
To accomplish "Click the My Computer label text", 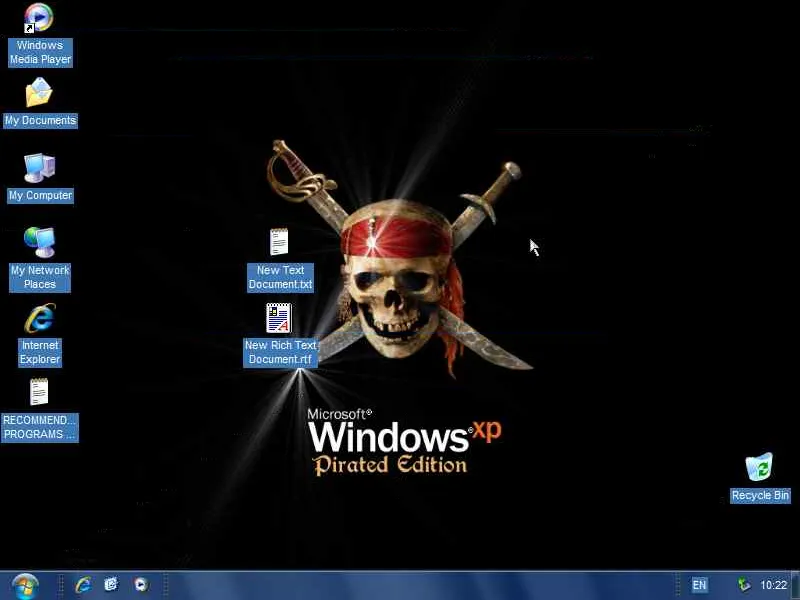I will coord(40,195).
